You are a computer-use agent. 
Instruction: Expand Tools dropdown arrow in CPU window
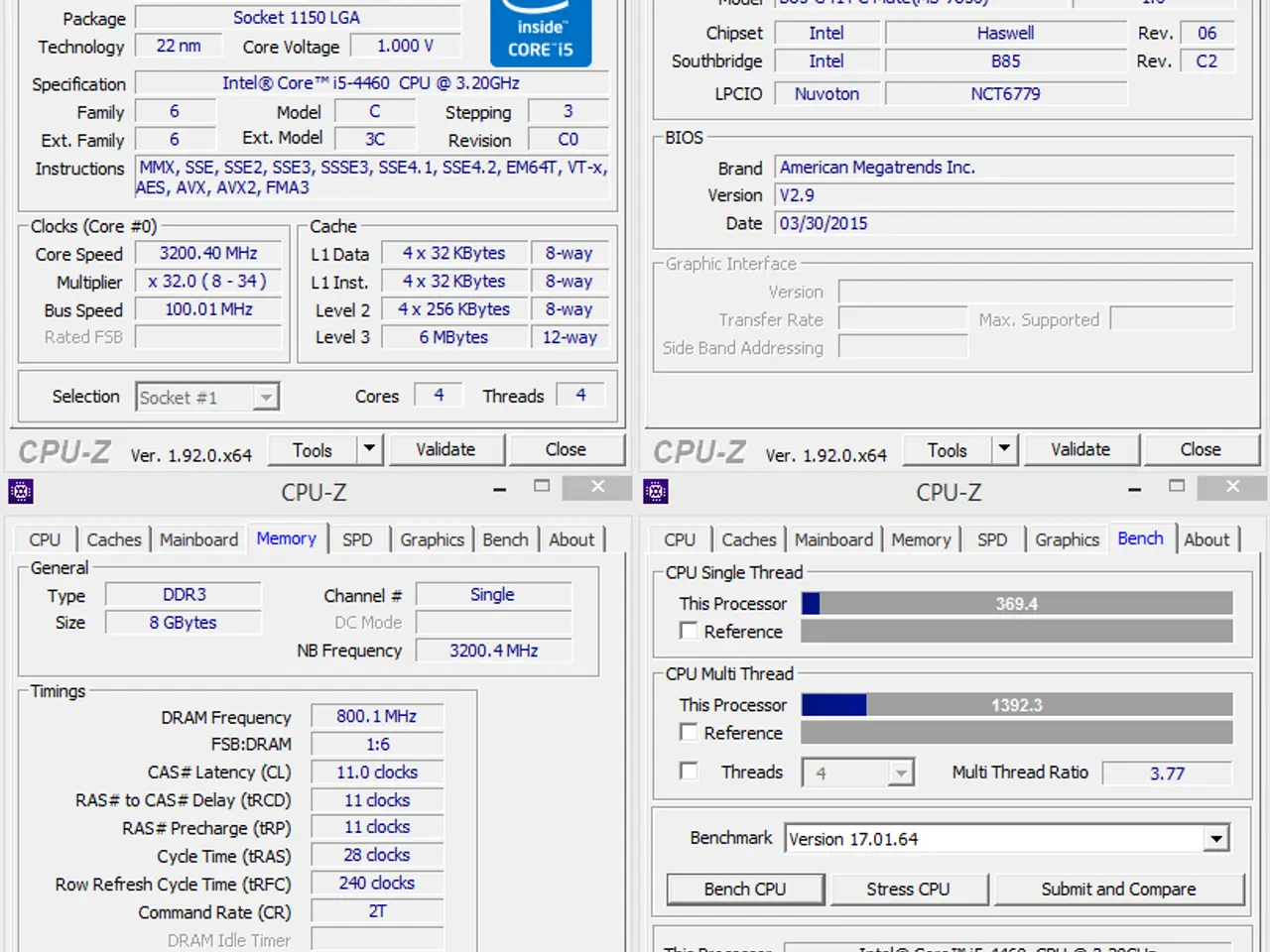pos(369,449)
